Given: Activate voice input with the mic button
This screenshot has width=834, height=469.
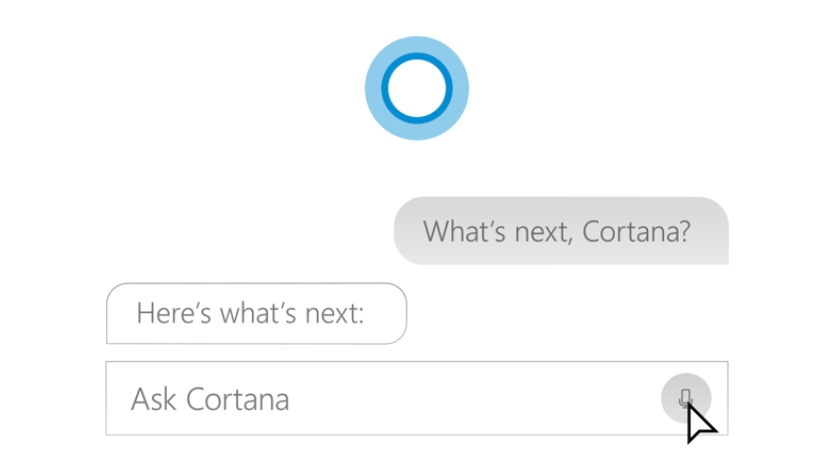Looking at the screenshot, I should pyautogui.click(x=686, y=398).
